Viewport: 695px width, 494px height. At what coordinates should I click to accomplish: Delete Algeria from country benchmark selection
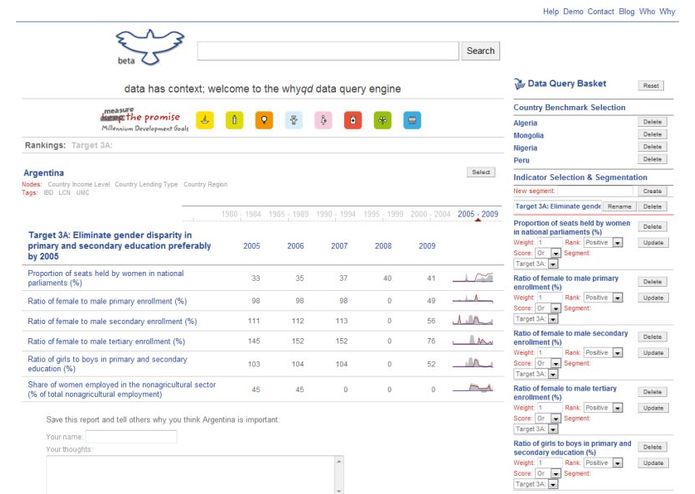(652, 122)
